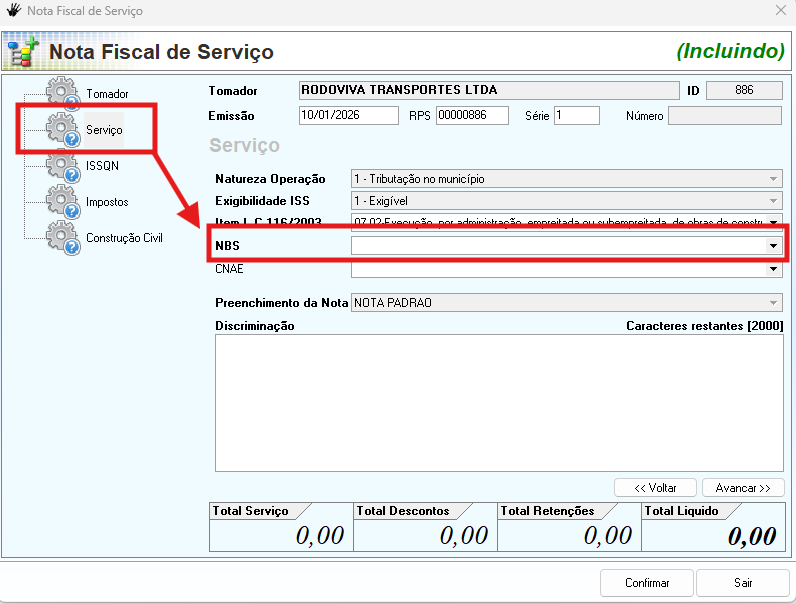Click the << Voltar button
The image size is (796, 604).
[x=655, y=488]
